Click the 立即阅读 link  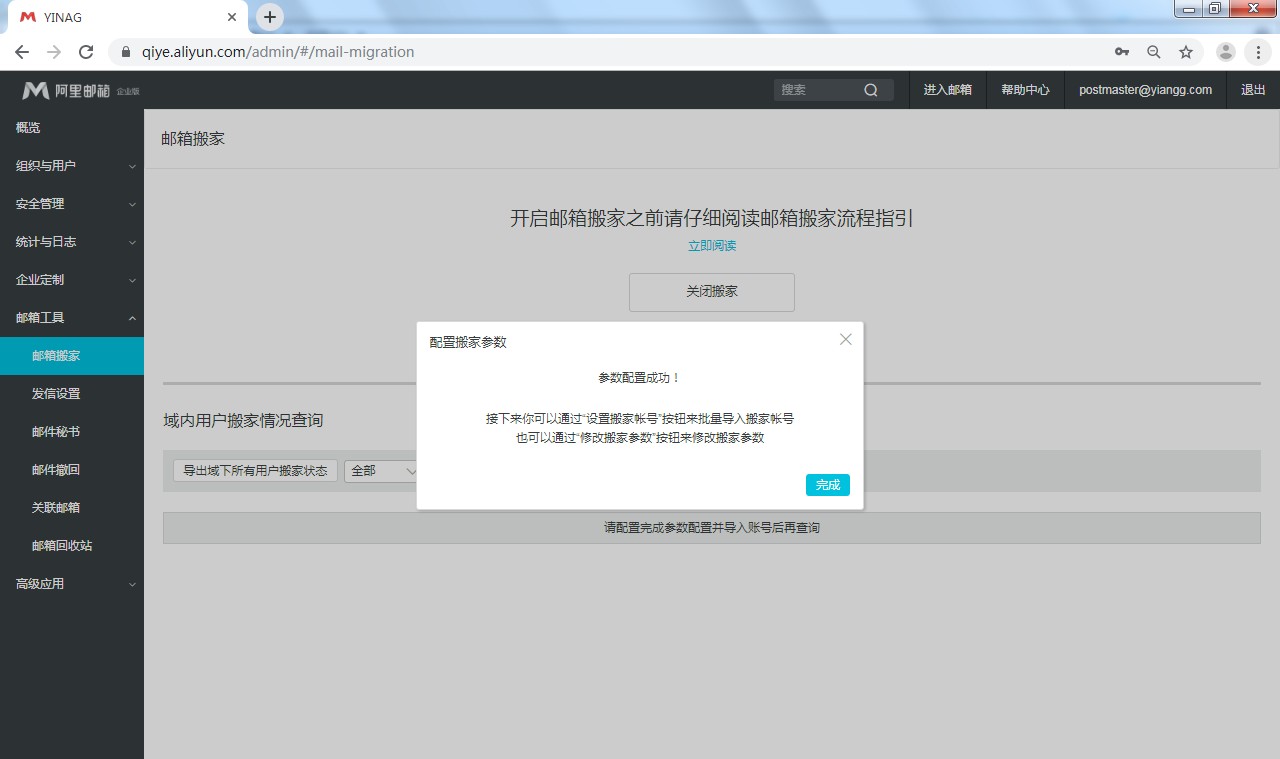(712, 246)
